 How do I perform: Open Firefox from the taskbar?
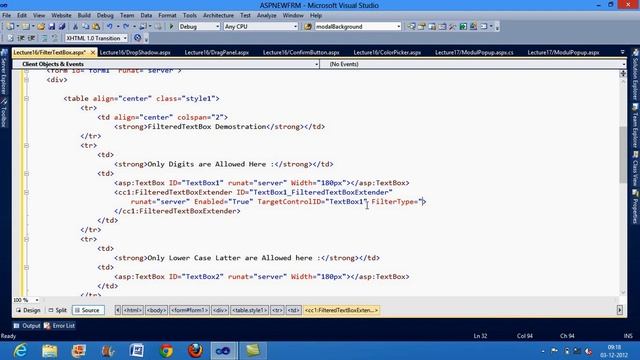pos(196,351)
